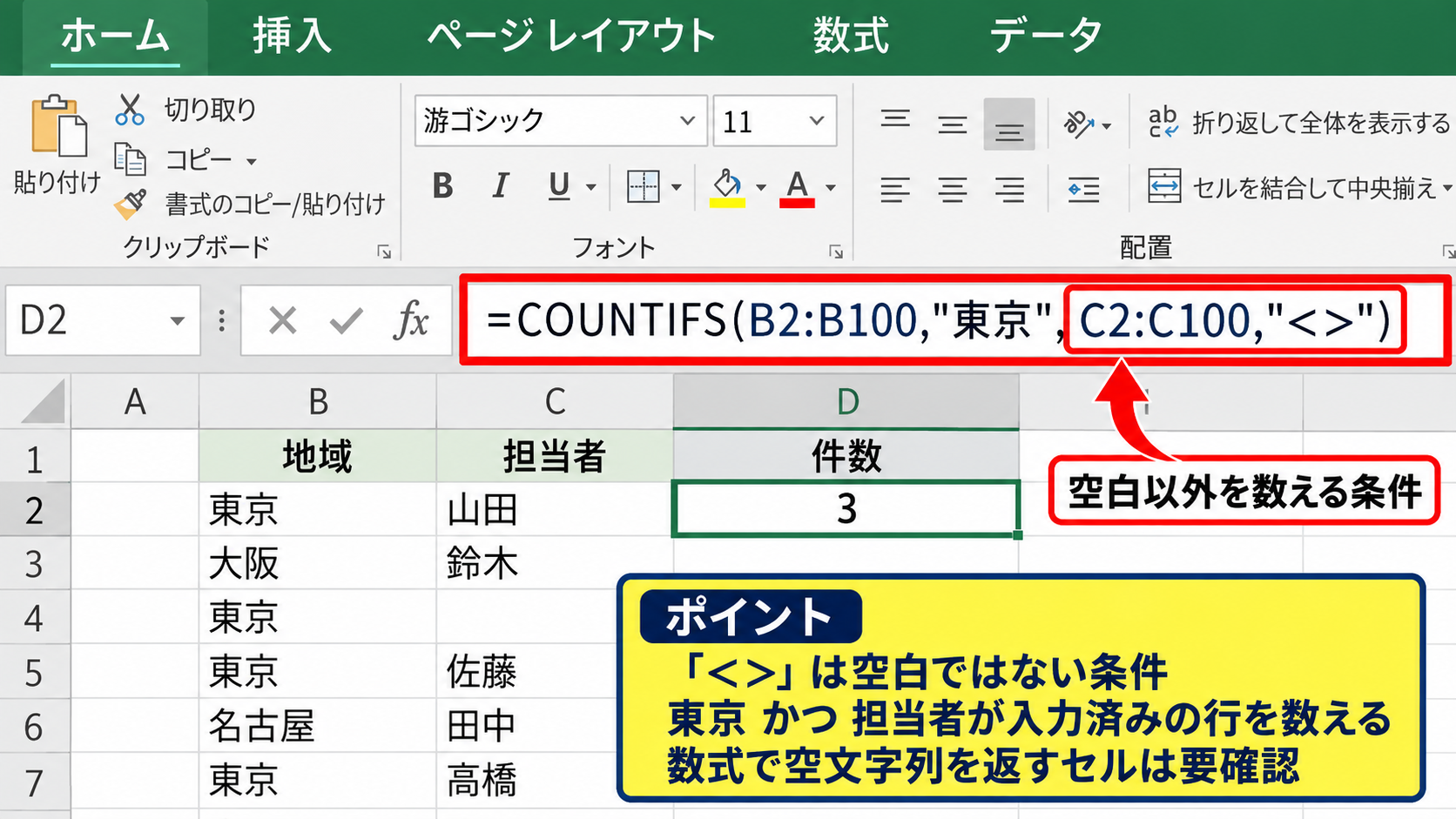
Task: Open the font name dropdown
Action: point(687,120)
